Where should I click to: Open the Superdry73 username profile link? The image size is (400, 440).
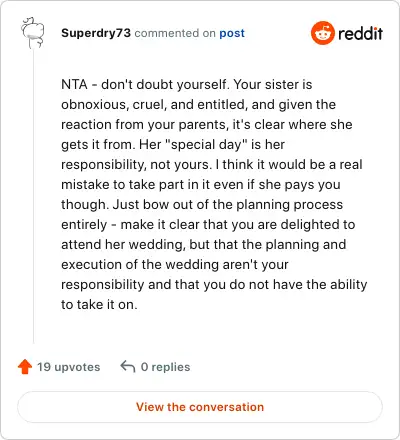[x=96, y=33]
